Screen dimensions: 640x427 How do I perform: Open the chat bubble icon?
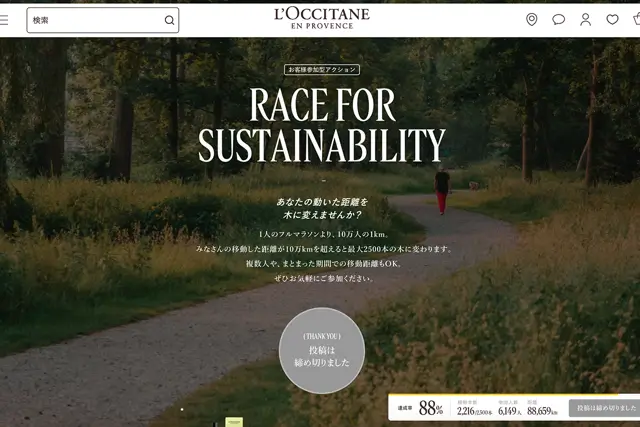(x=558, y=19)
